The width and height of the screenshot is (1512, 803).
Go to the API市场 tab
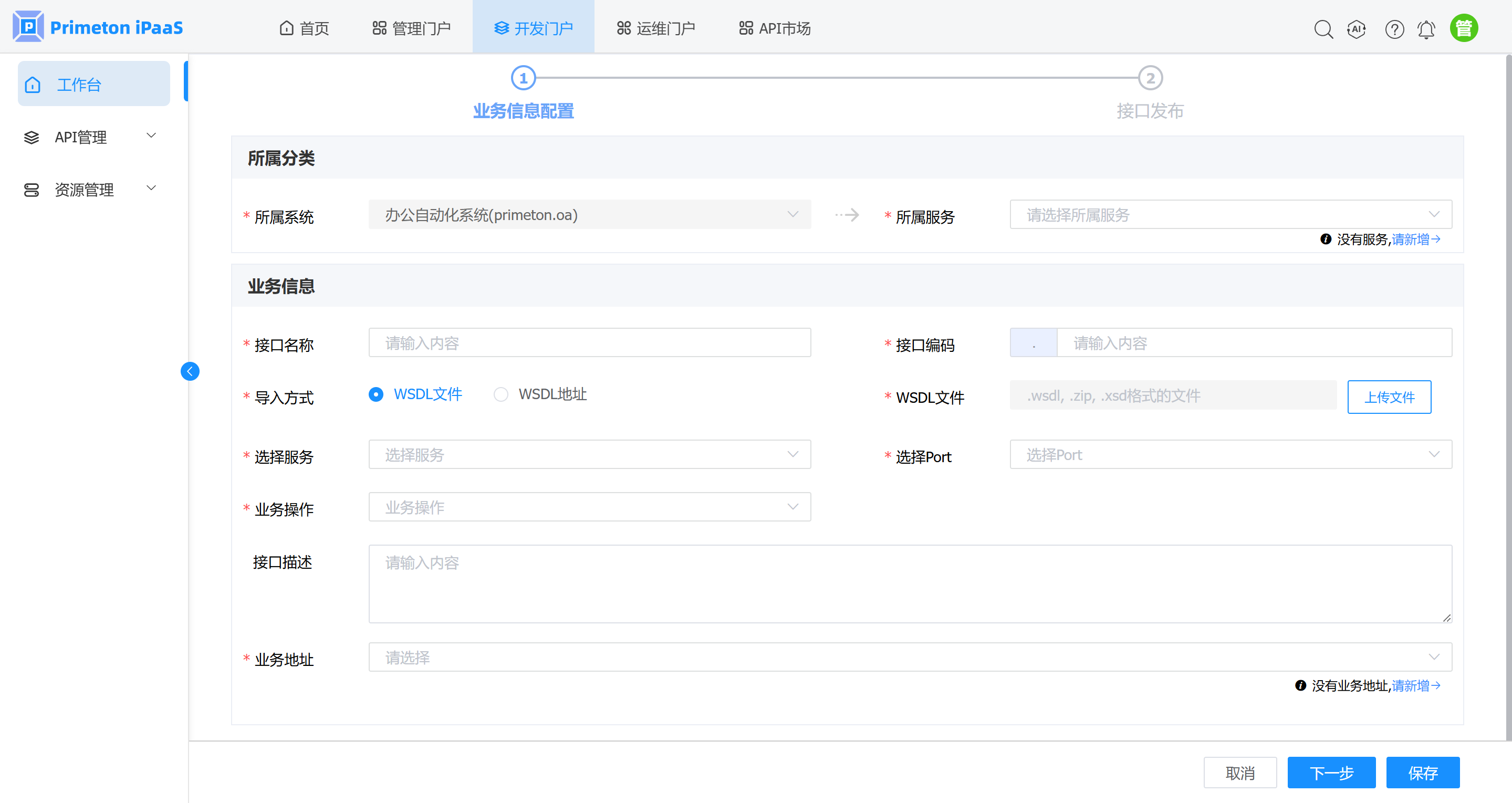774,28
